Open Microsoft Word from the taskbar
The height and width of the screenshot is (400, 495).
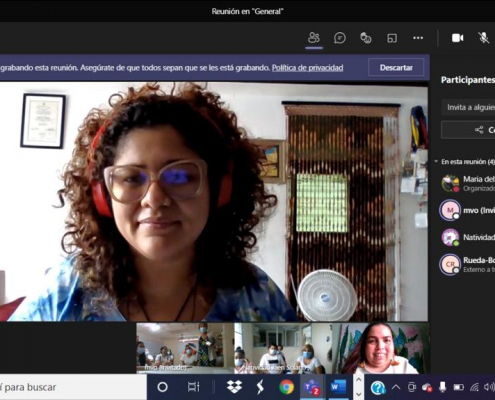(x=338, y=387)
